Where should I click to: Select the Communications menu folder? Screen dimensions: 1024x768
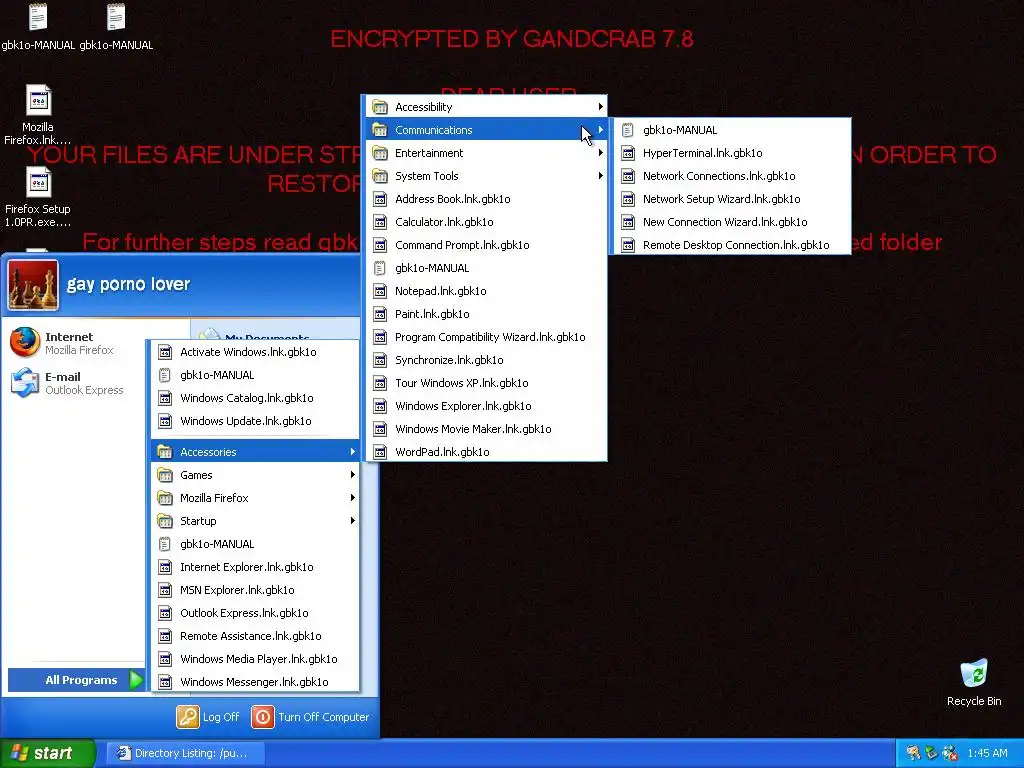(487, 130)
